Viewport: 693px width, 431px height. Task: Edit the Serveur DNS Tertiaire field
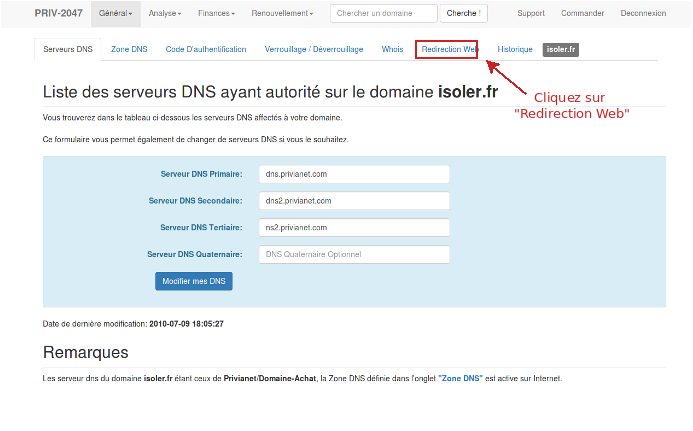(354, 228)
